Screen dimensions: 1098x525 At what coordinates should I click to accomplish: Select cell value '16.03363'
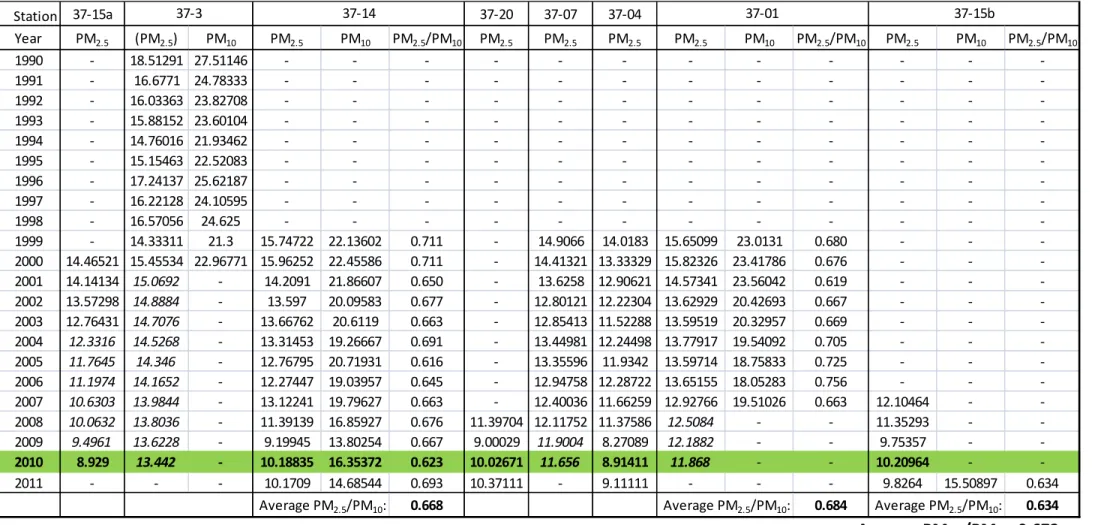pos(156,101)
